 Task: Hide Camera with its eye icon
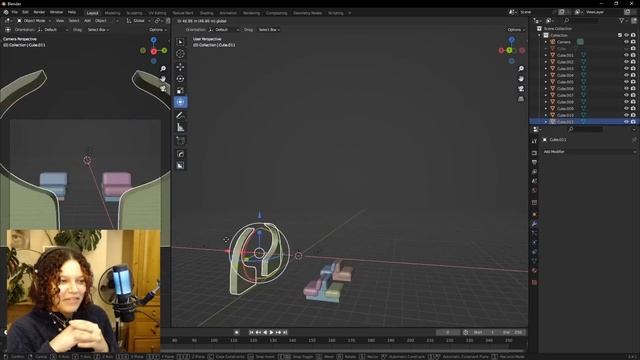point(626,42)
